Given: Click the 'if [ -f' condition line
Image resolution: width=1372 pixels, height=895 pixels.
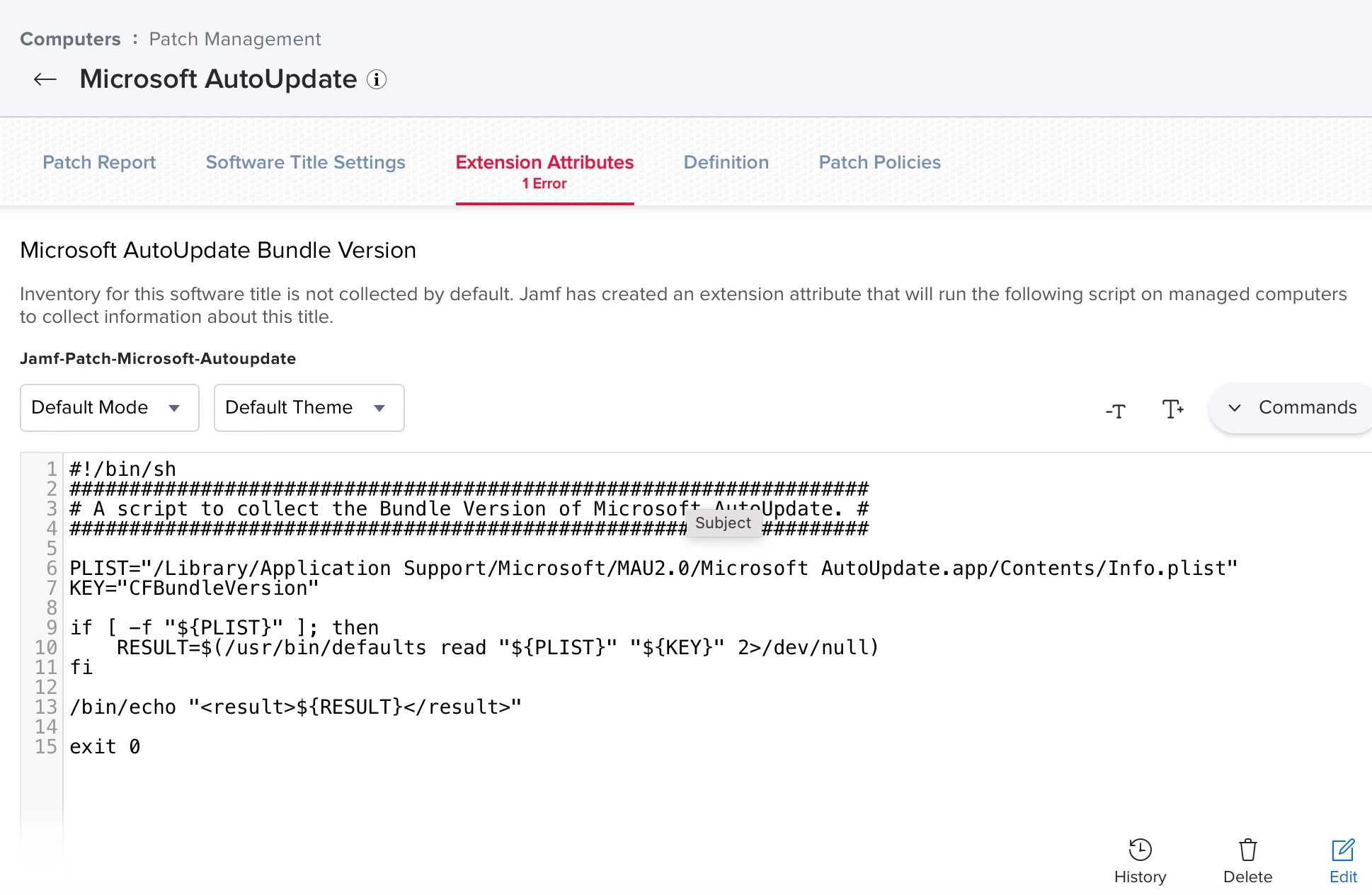Looking at the screenshot, I should click(x=224, y=627).
